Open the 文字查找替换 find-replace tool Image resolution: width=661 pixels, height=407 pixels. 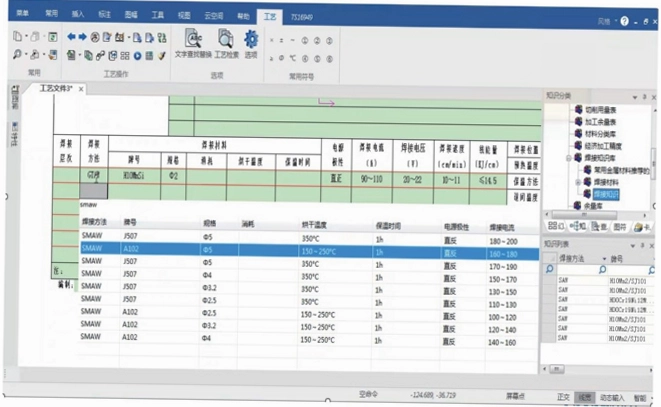coord(193,44)
